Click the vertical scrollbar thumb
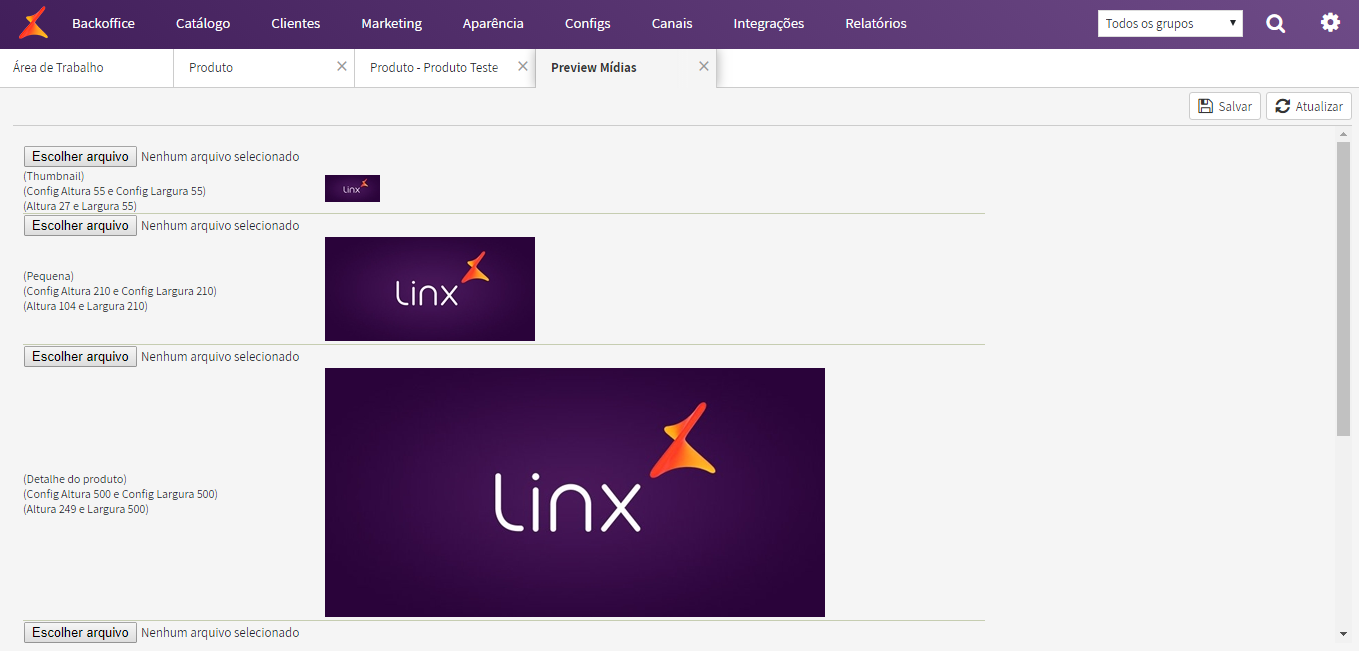1359x651 pixels. tap(1343, 288)
